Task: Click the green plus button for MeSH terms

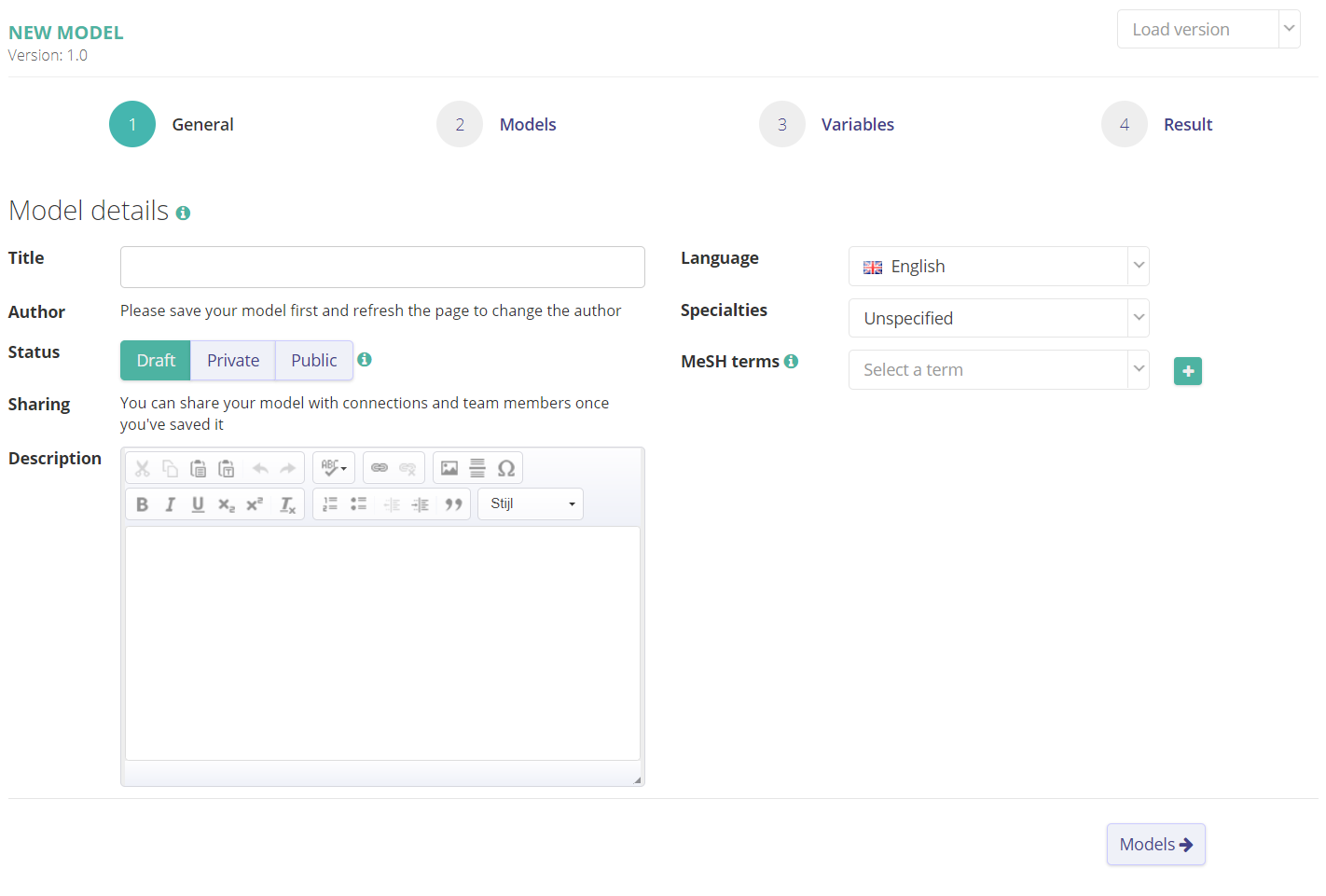Action: click(1187, 371)
